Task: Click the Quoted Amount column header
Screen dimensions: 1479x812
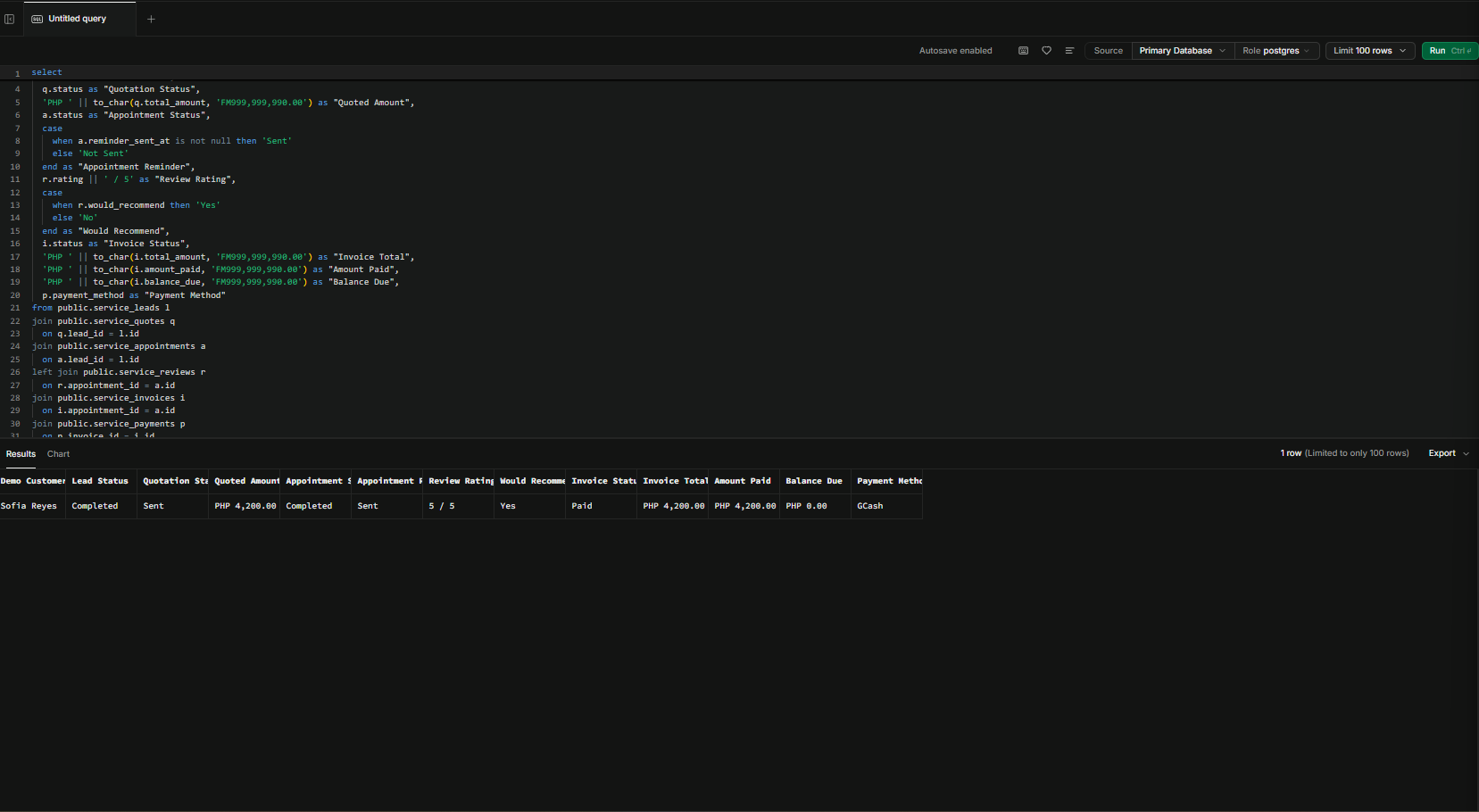Action: point(245,481)
